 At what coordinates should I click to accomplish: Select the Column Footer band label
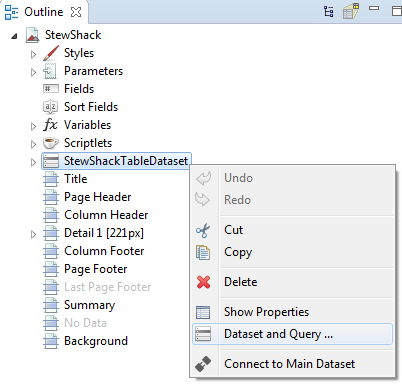[104, 251]
